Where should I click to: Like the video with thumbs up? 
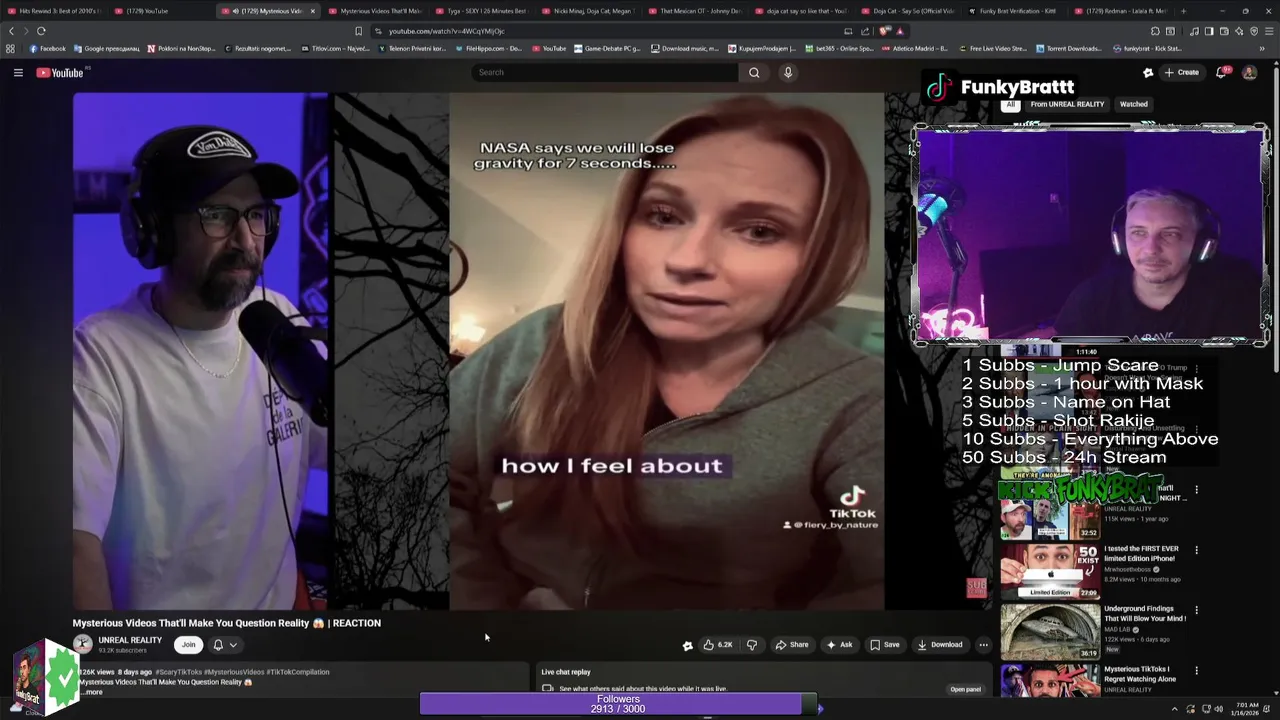point(718,645)
